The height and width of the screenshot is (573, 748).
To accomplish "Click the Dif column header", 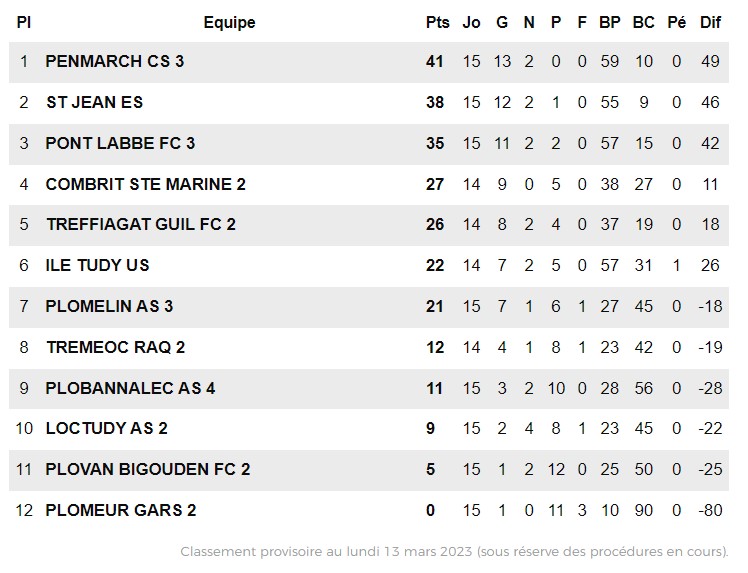I will (710, 22).
